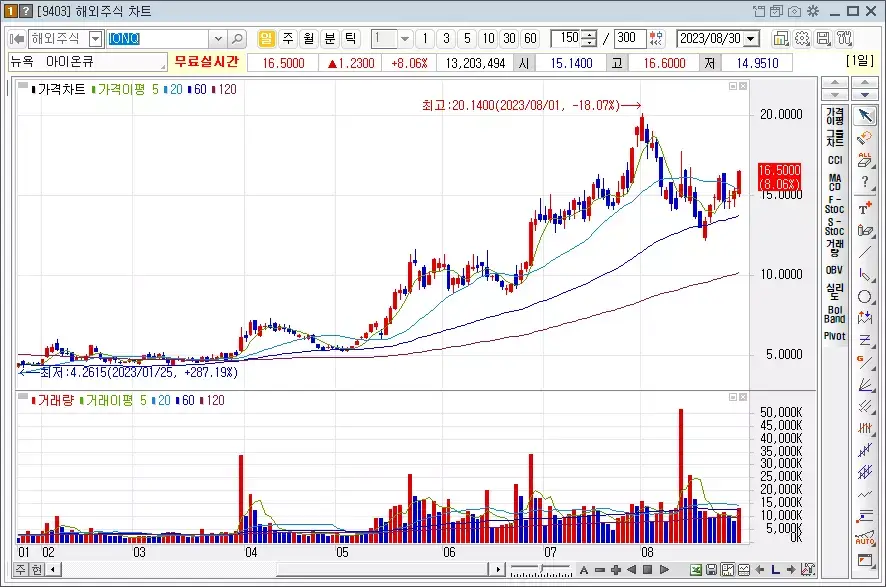
Task: Select the circle drawing tool
Action: pyautogui.click(x=865, y=297)
